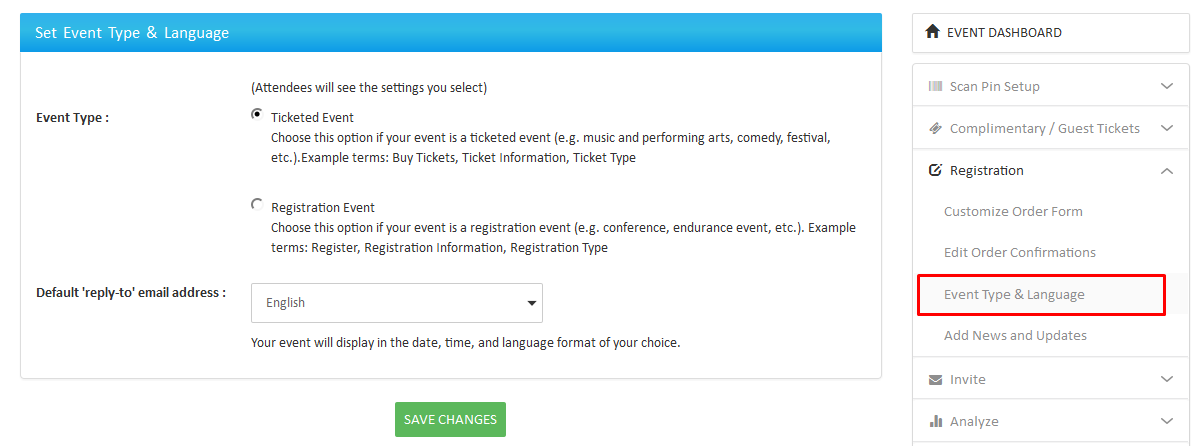Open Customize Order Form menu item
Image resolution: width=1198 pixels, height=446 pixels.
[x=1013, y=211]
